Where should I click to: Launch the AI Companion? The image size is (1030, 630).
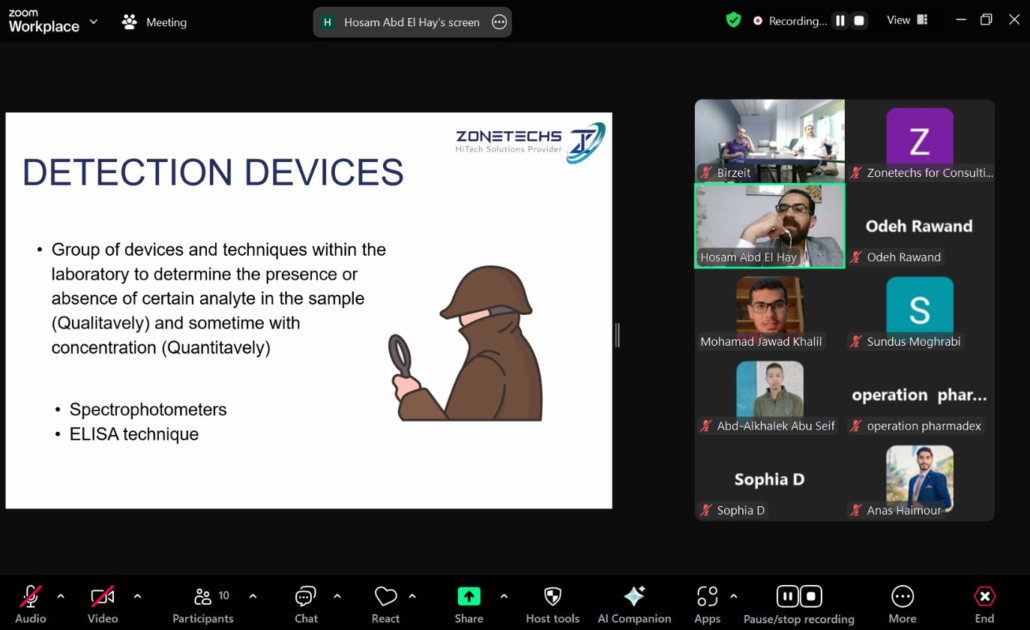[x=634, y=604]
